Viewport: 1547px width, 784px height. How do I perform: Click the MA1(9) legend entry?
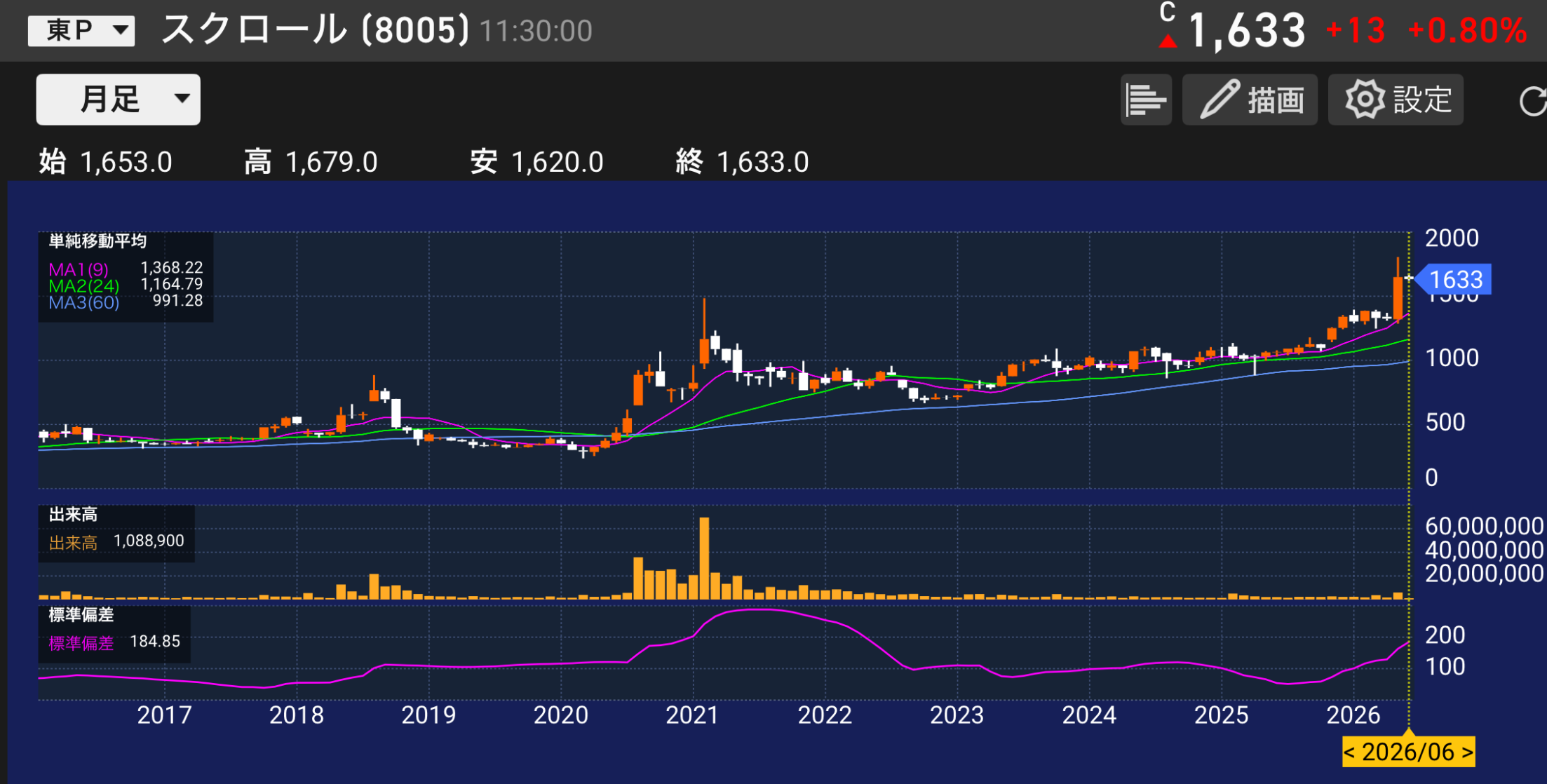pos(79,269)
